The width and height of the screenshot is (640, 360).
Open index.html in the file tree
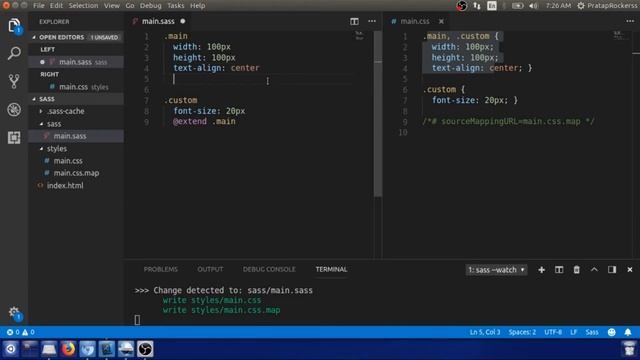point(65,186)
